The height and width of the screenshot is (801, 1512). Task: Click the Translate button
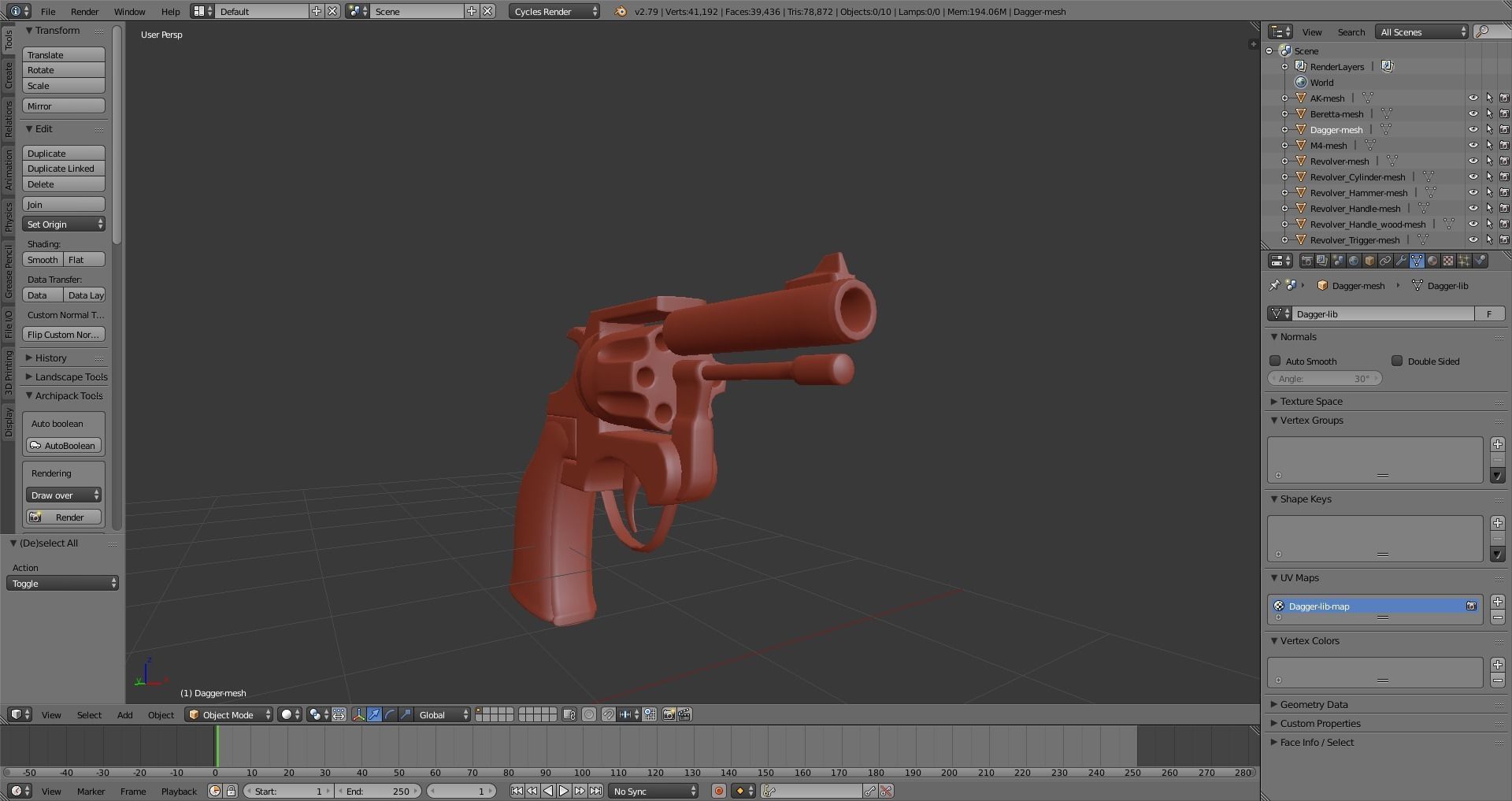click(64, 54)
